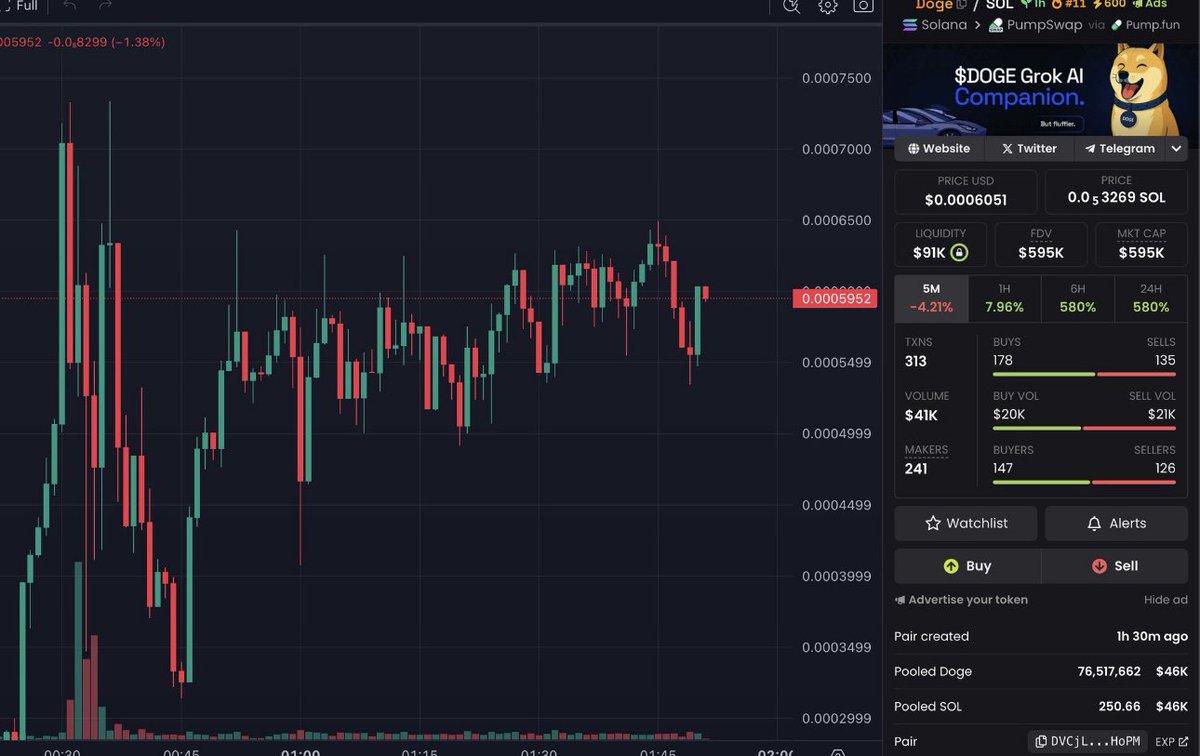Viewport: 1200px width, 756px height.
Task: Open the token Website link
Action: pyautogui.click(x=938, y=148)
